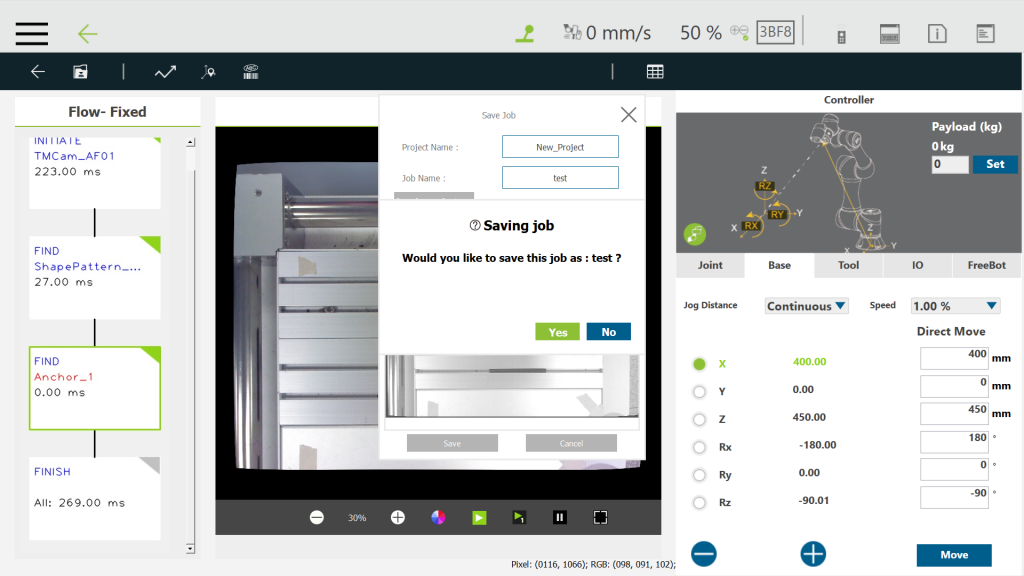Open the hamburger main menu
Screen dimensions: 1024x576
[32, 33]
